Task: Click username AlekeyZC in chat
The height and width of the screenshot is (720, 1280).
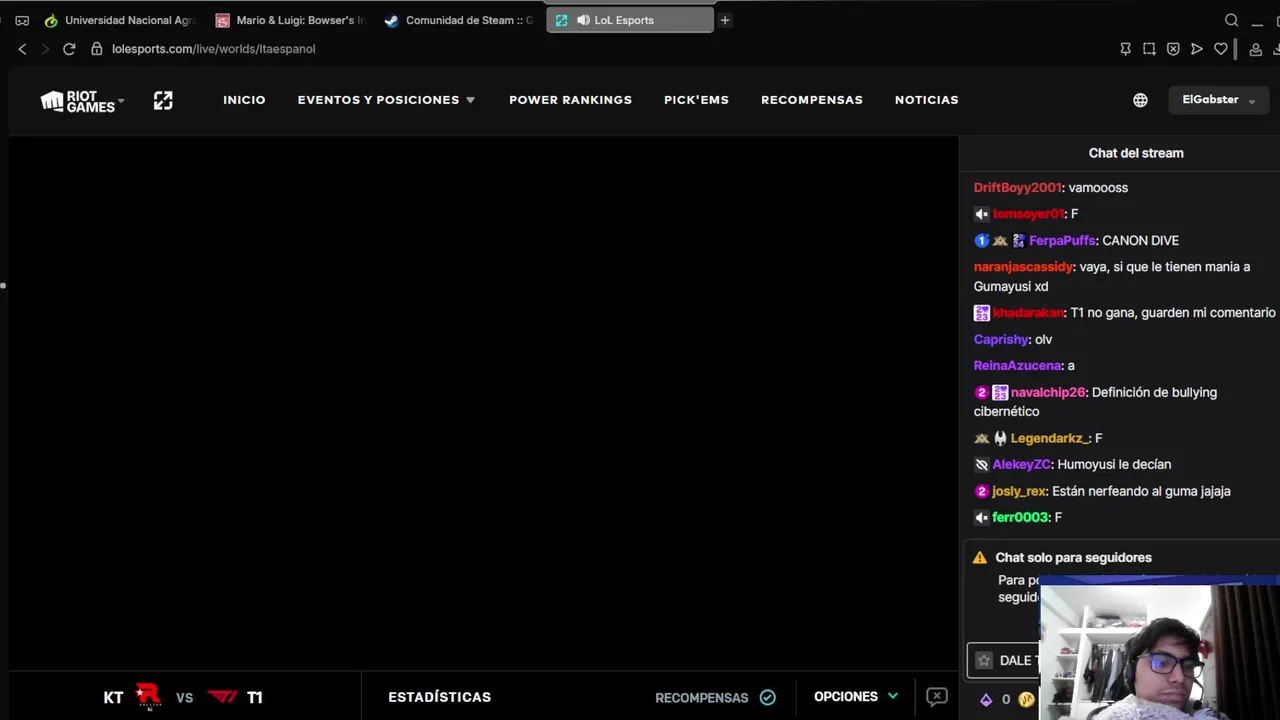Action: point(1021,465)
